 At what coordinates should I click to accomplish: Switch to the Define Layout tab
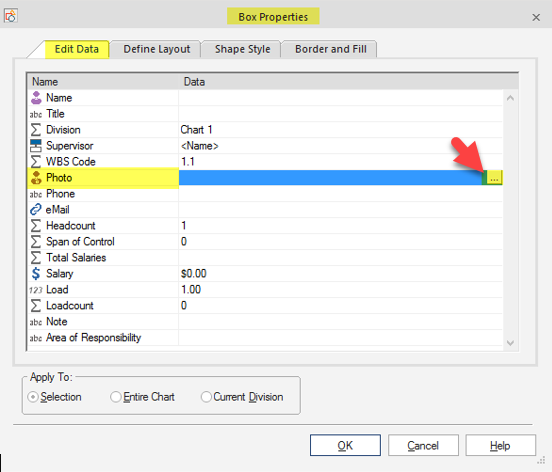[157, 49]
